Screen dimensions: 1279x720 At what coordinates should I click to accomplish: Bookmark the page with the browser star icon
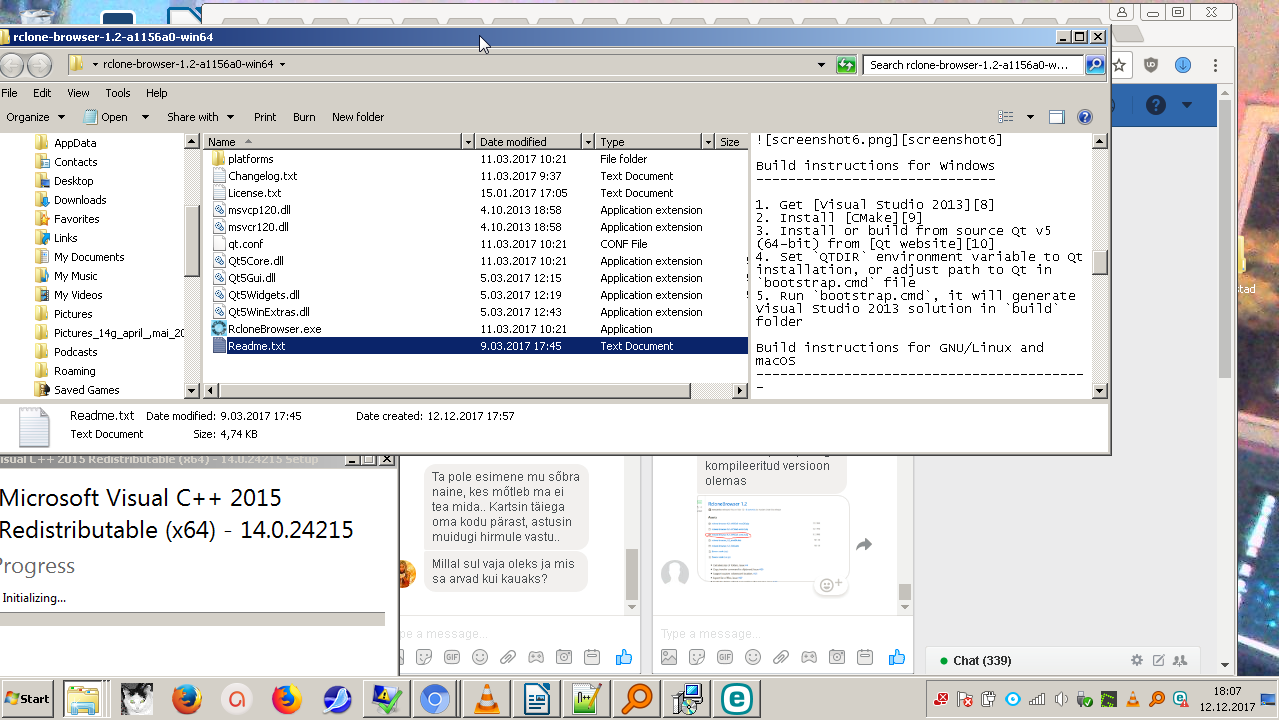pyautogui.click(x=1120, y=65)
